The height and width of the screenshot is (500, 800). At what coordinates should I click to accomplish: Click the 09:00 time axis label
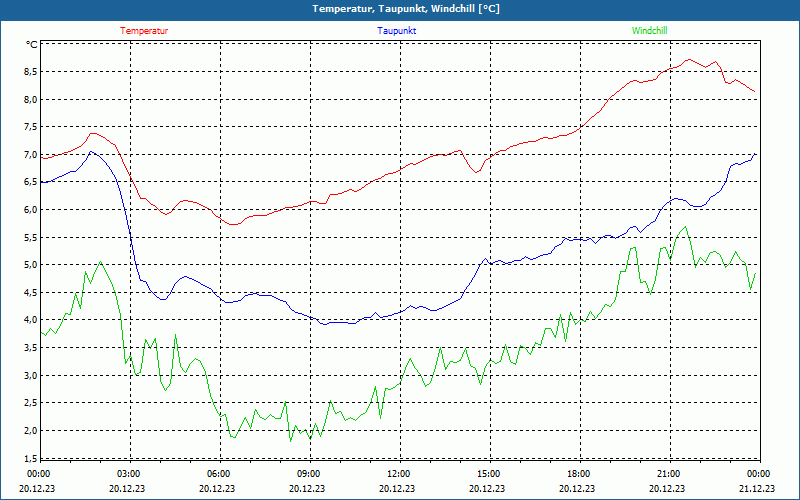click(309, 474)
